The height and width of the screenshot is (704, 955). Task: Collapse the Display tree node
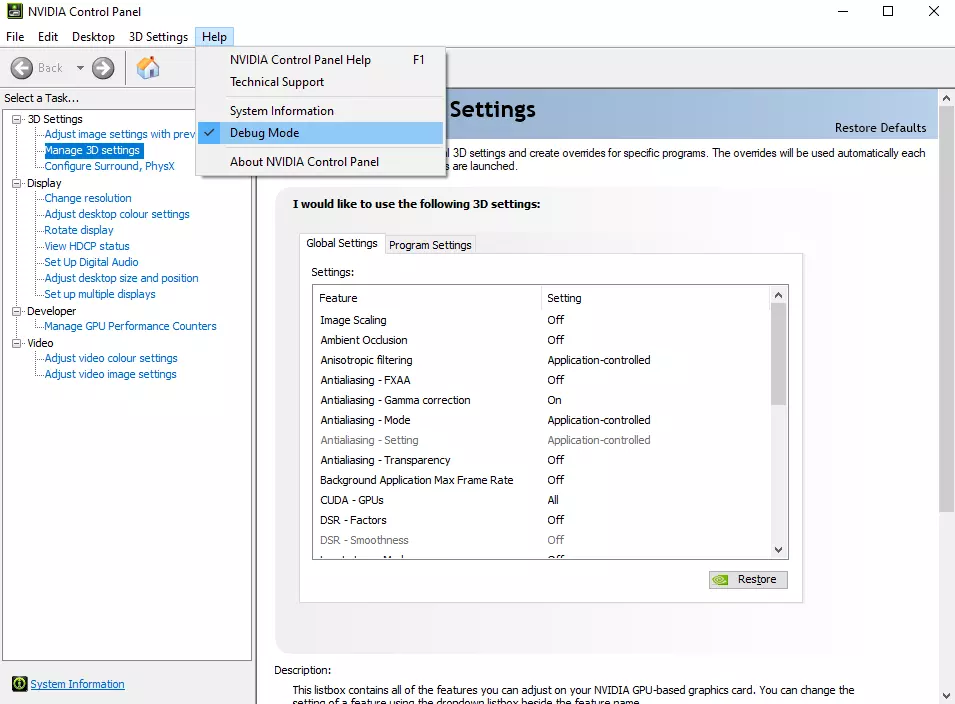click(17, 183)
